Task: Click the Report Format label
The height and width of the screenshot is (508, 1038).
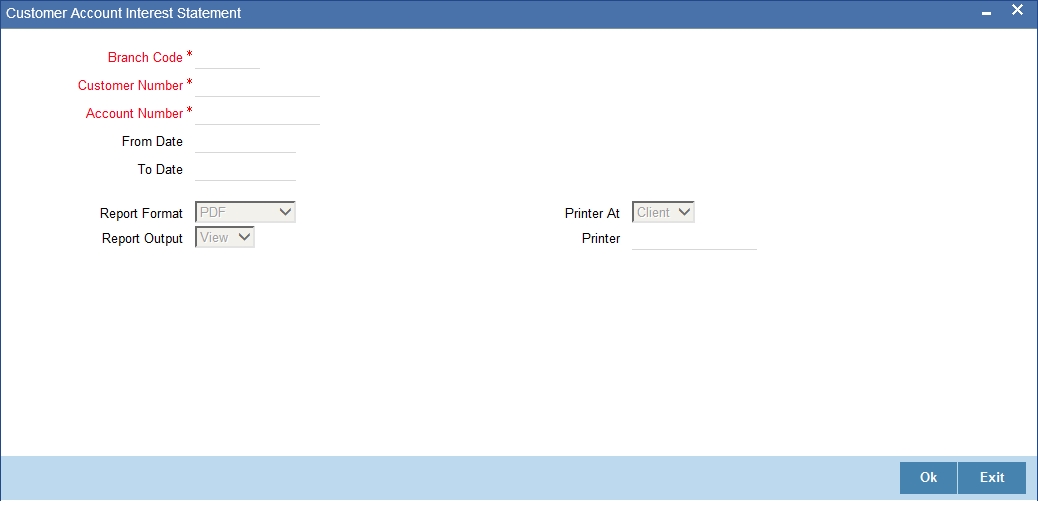Action: click(141, 213)
